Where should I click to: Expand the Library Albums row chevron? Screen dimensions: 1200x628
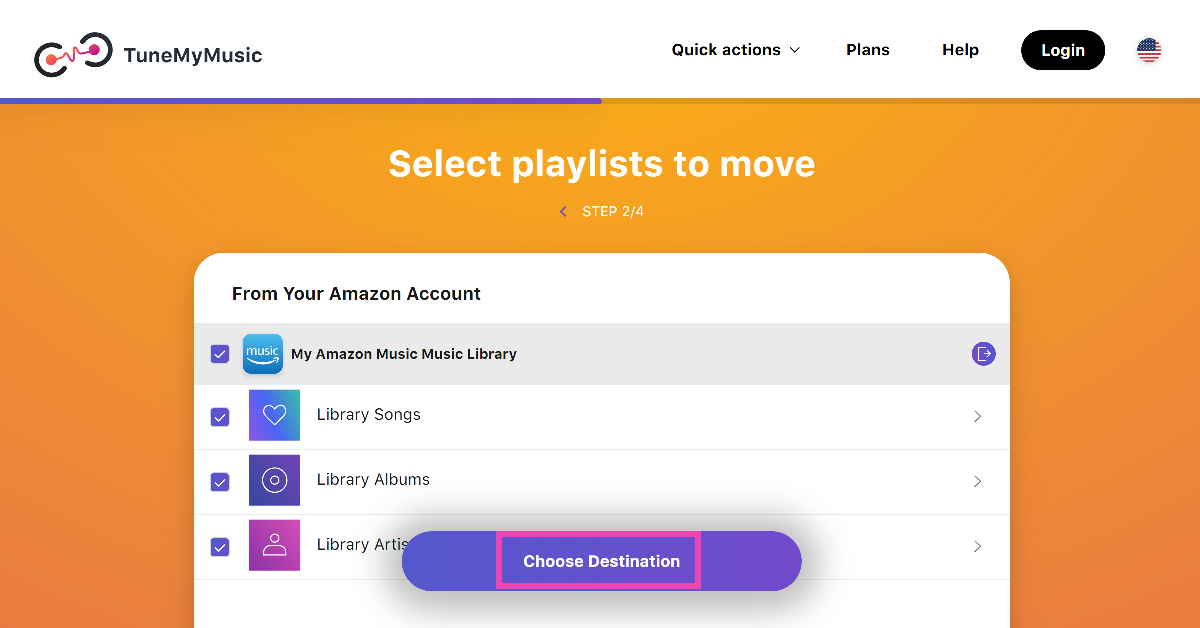click(x=978, y=482)
